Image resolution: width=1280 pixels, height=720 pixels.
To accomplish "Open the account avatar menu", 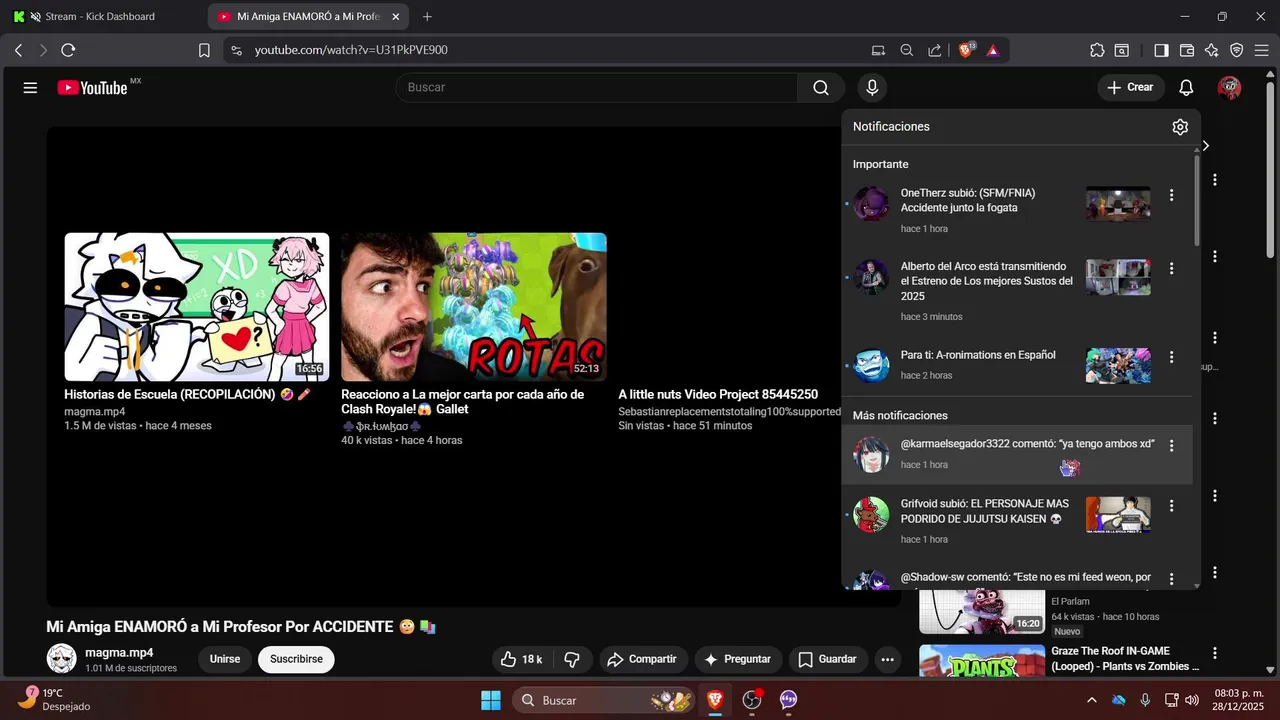I will click(1229, 88).
